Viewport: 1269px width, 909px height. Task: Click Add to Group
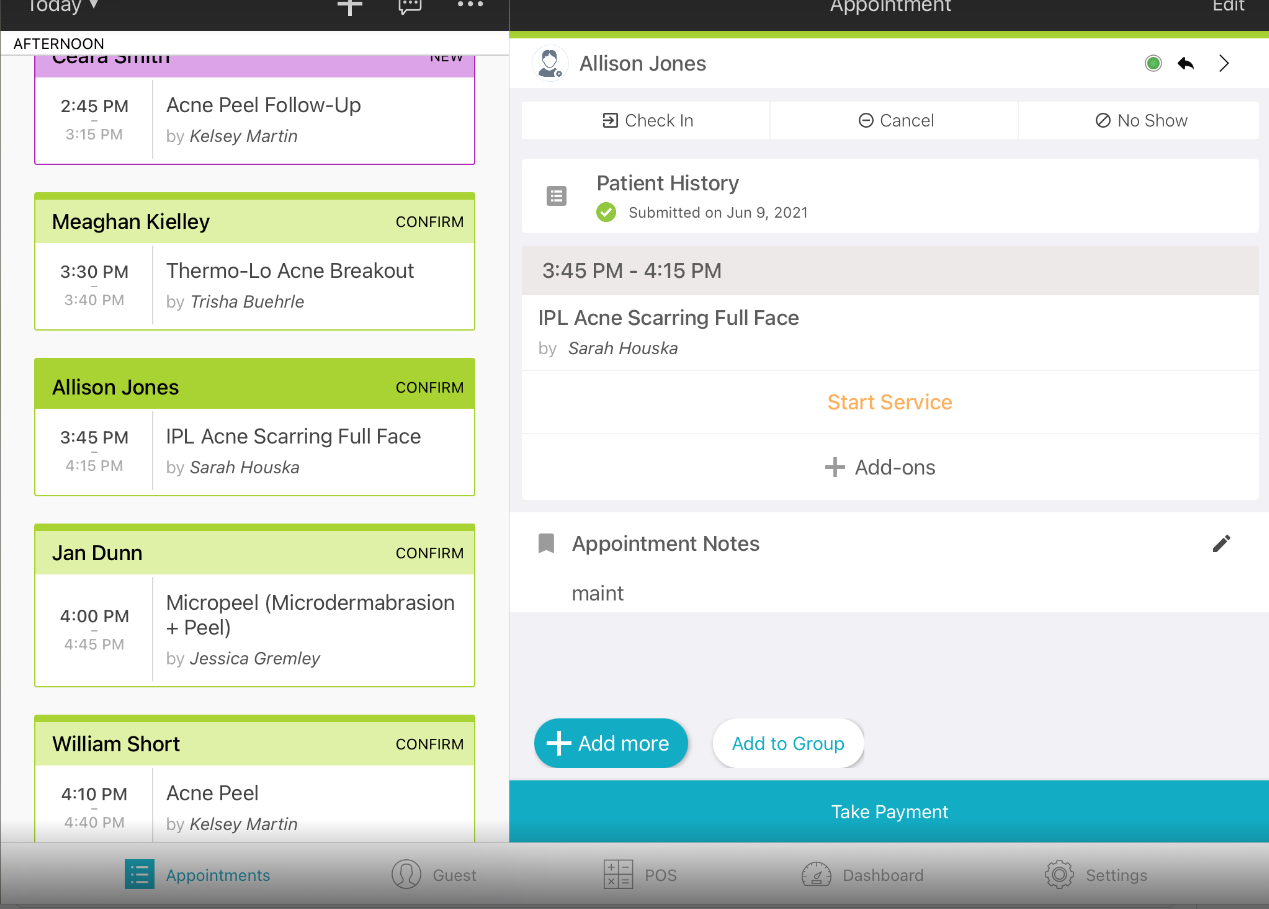click(x=788, y=743)
